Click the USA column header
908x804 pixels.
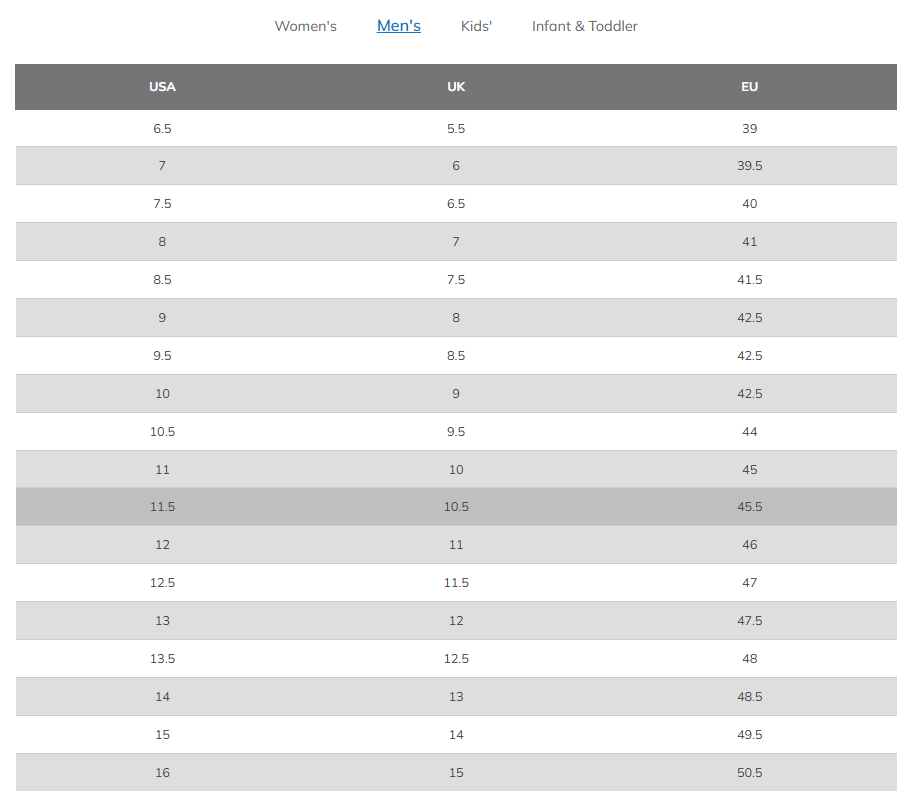tap(162, 87)
